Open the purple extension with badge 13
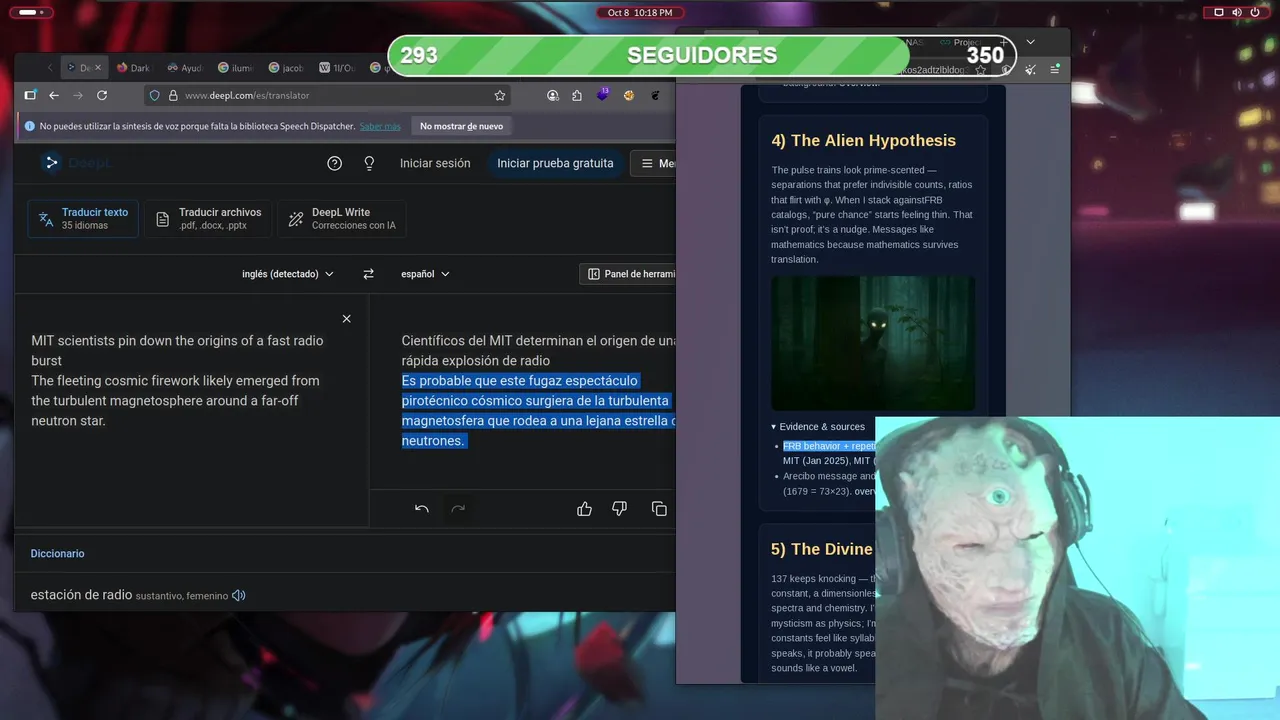 [x=603, y=95]
